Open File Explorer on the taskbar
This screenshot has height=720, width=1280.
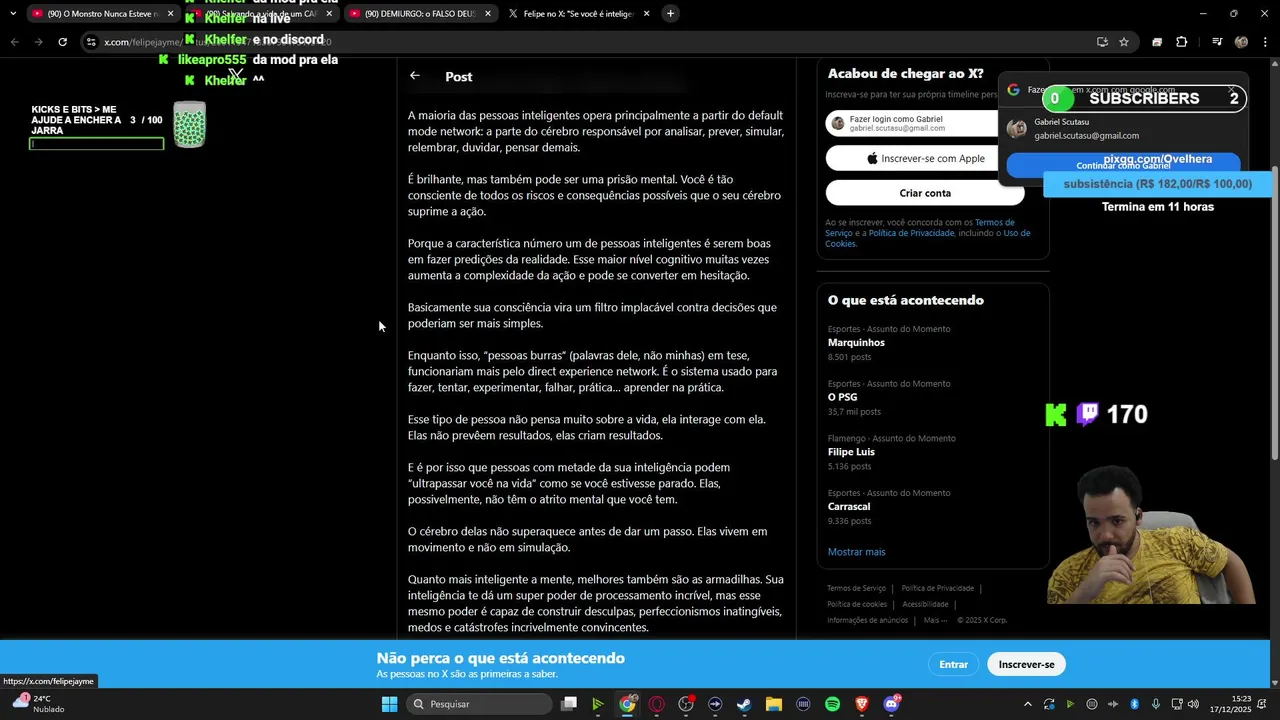(x=774, y=704)
